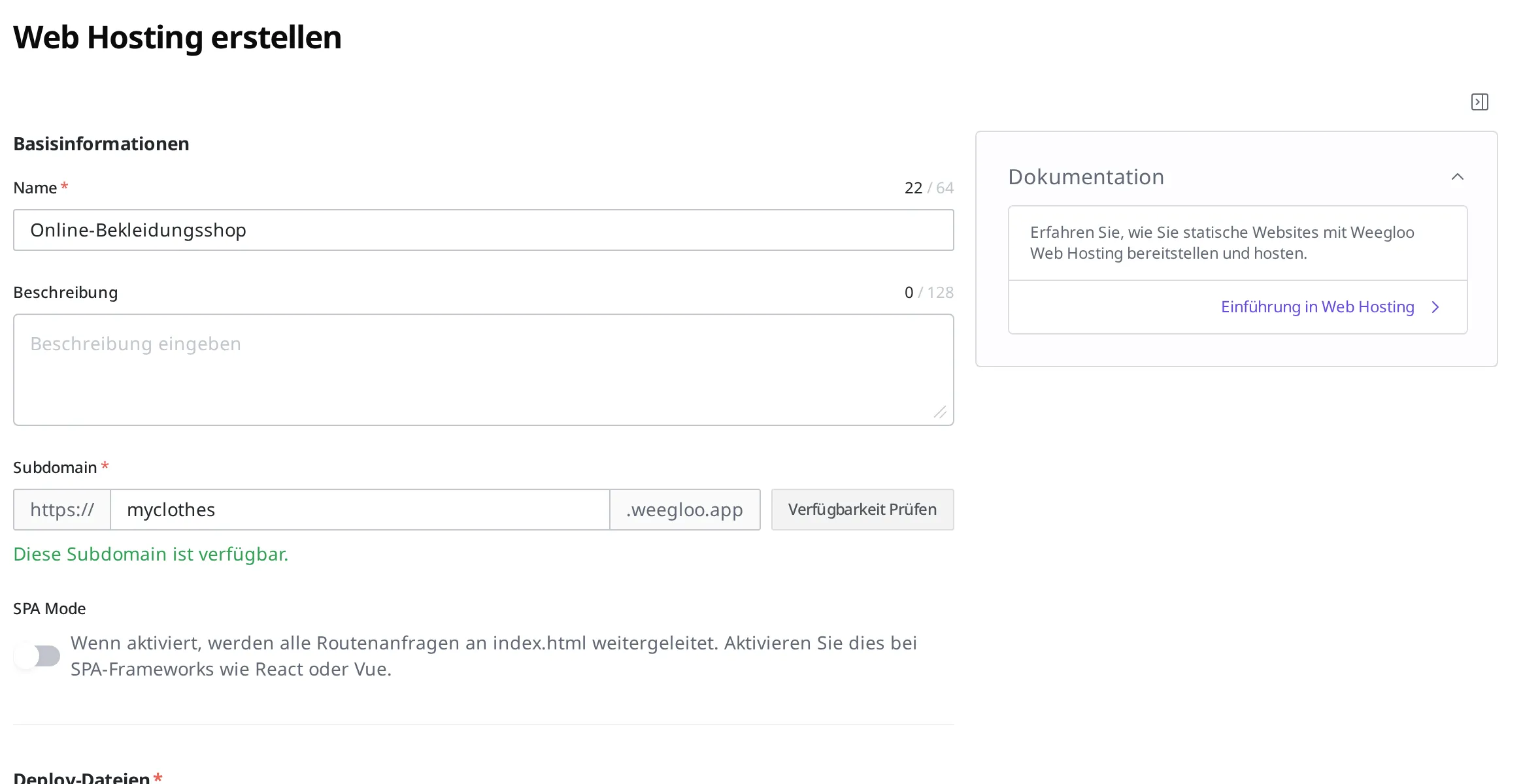Click the .weegloo.app suffix label

[x=684, y=510]
